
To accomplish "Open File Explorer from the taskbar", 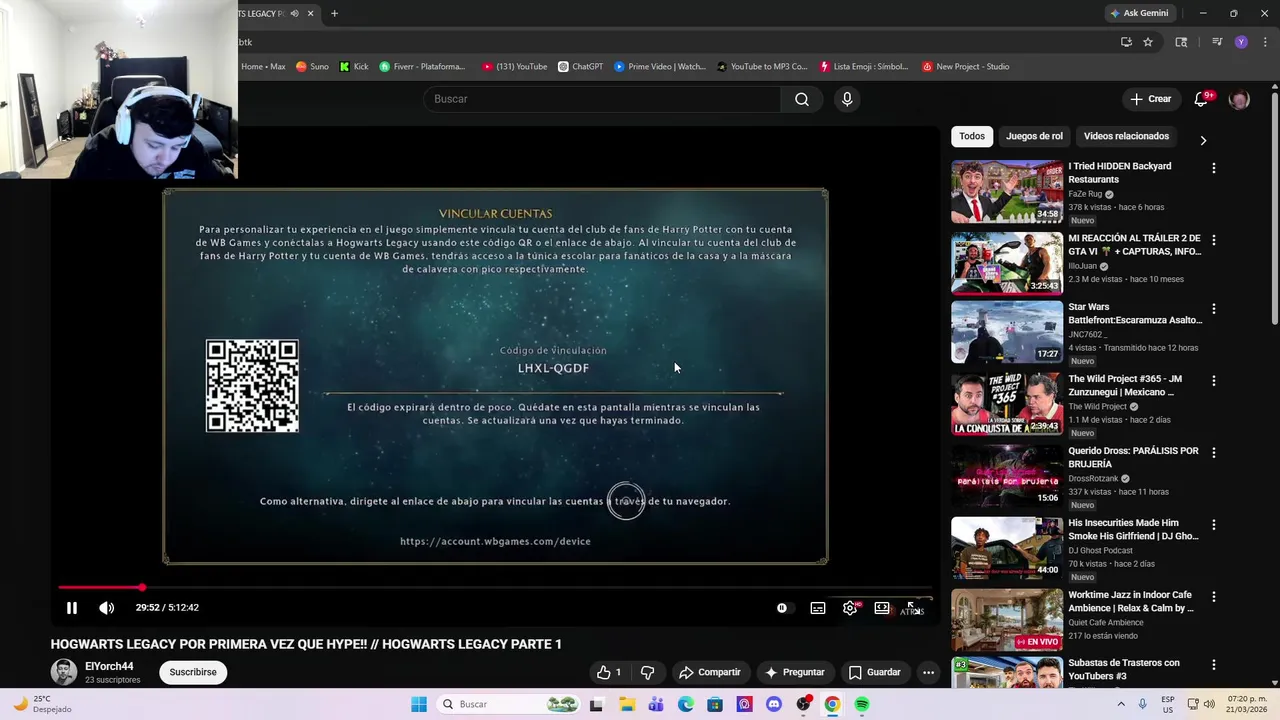I will tap(626, 704).
